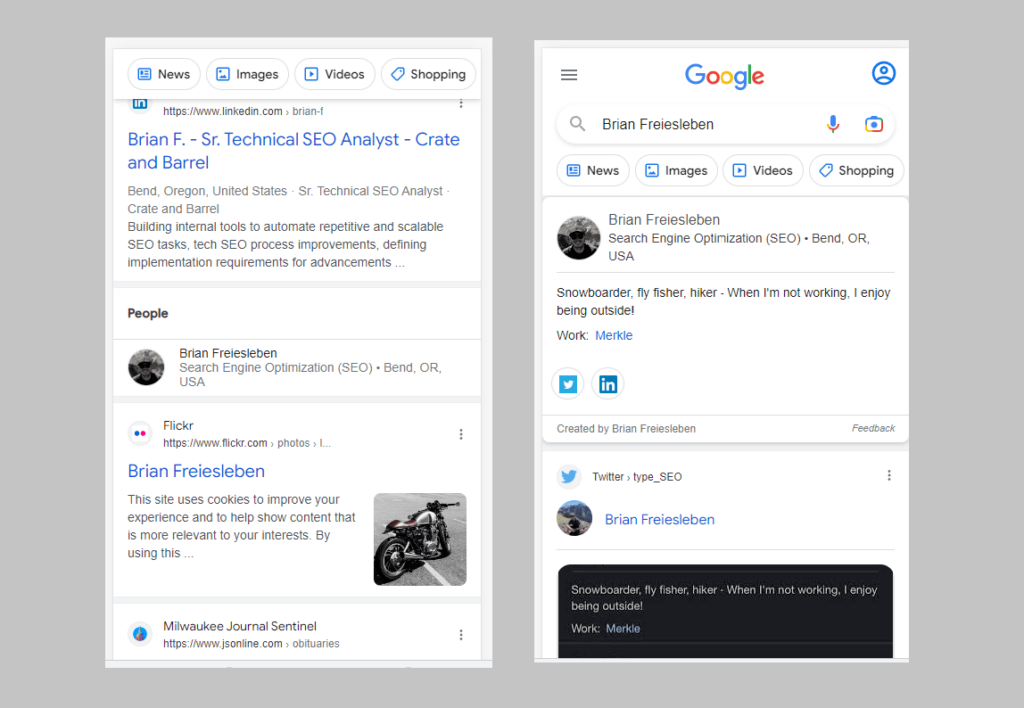Click the LinkedIn favicon above the linkedin.com result

click(x=140, y=103)
